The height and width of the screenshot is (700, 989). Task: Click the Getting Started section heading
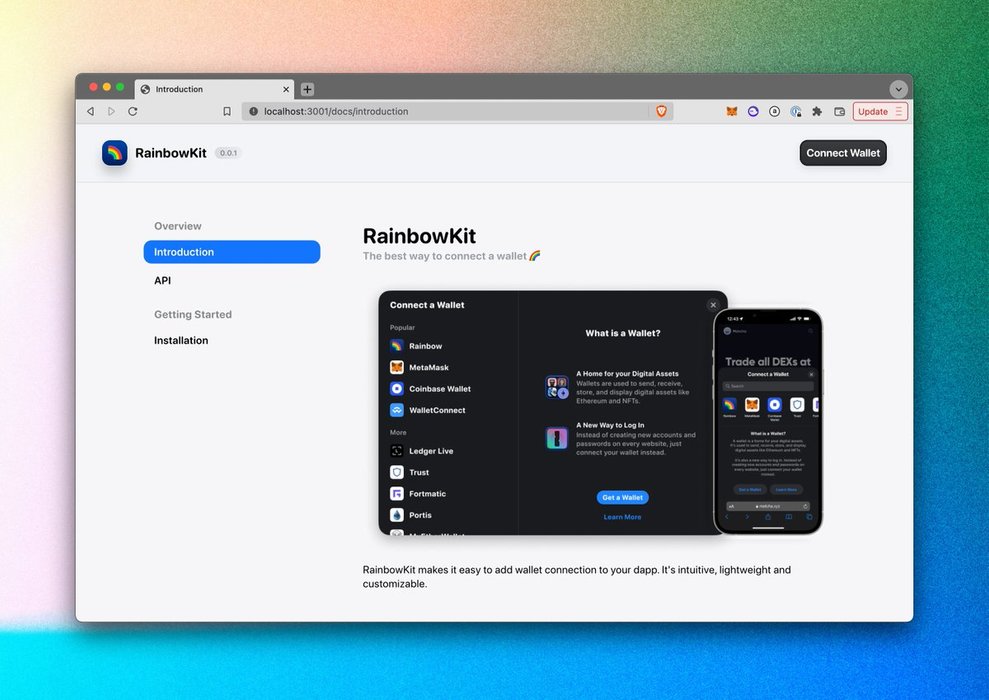tap(193, 314)
